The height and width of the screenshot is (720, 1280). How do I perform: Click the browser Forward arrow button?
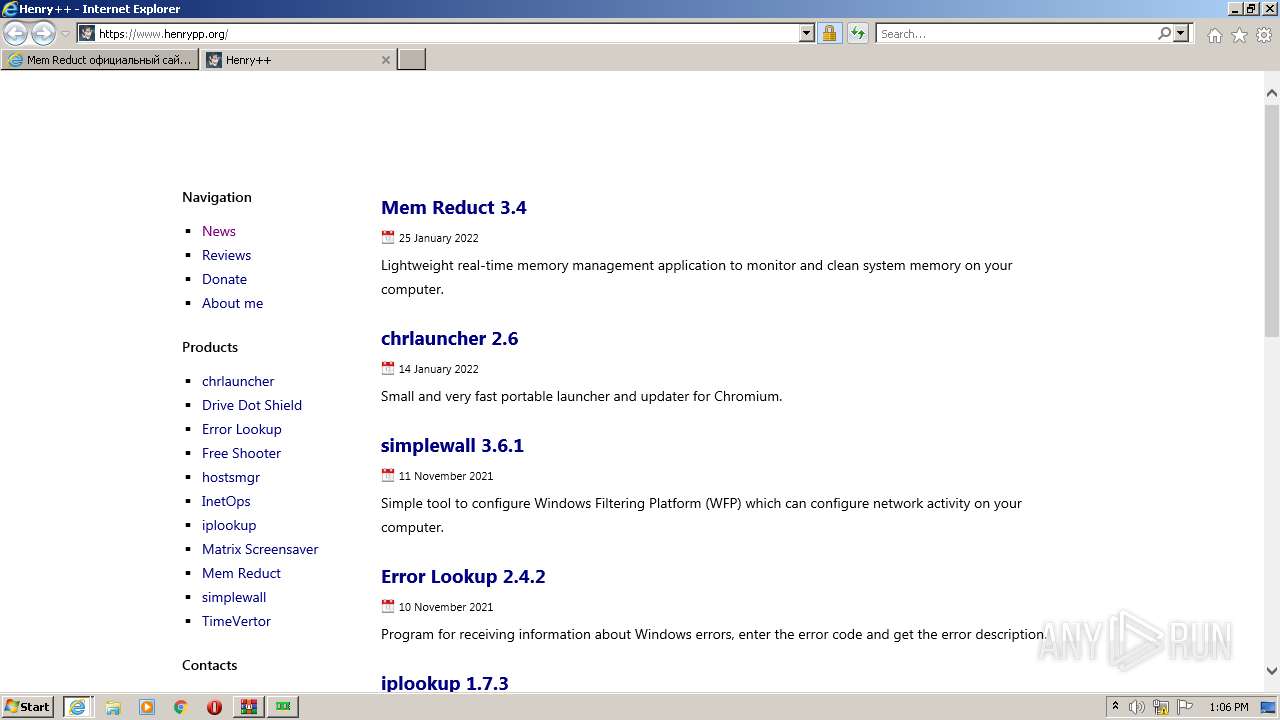tap(43, 33)
